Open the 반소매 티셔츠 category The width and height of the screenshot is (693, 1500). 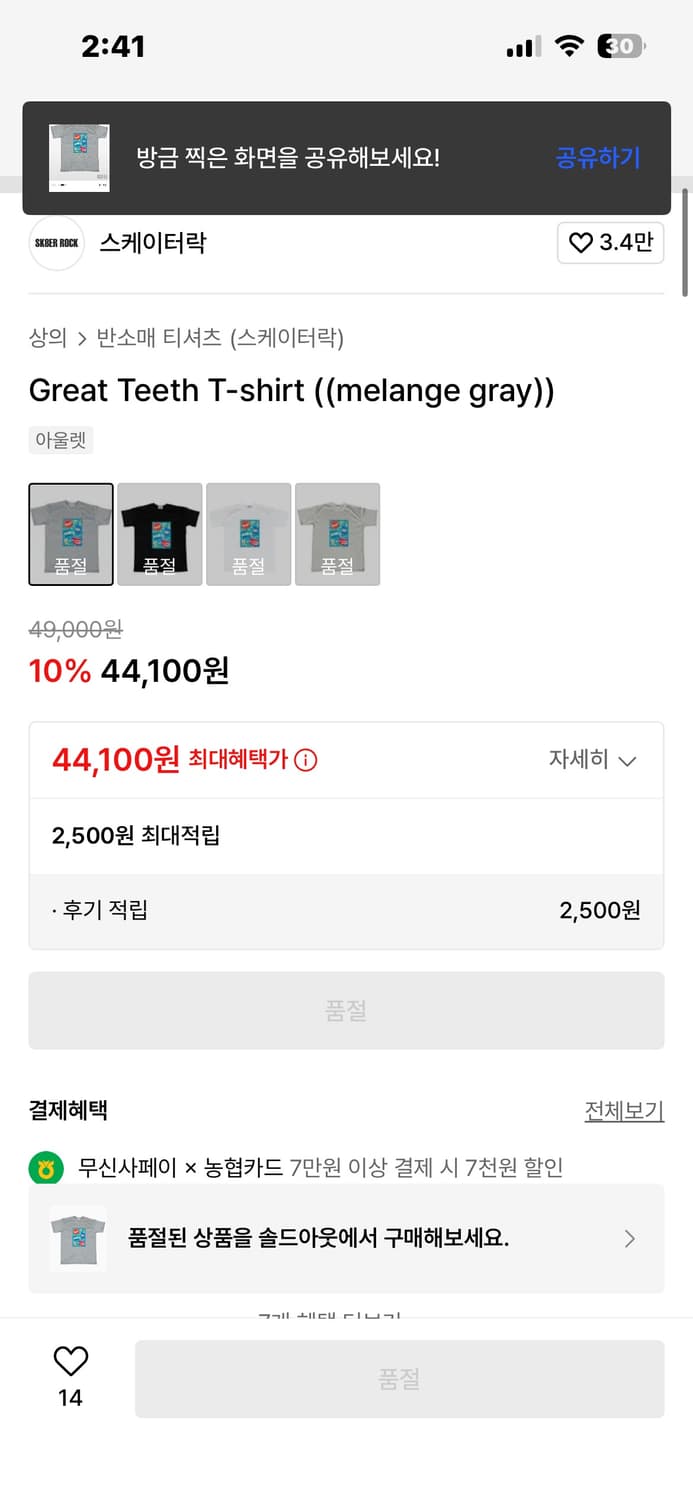click(x=156, y=340)
